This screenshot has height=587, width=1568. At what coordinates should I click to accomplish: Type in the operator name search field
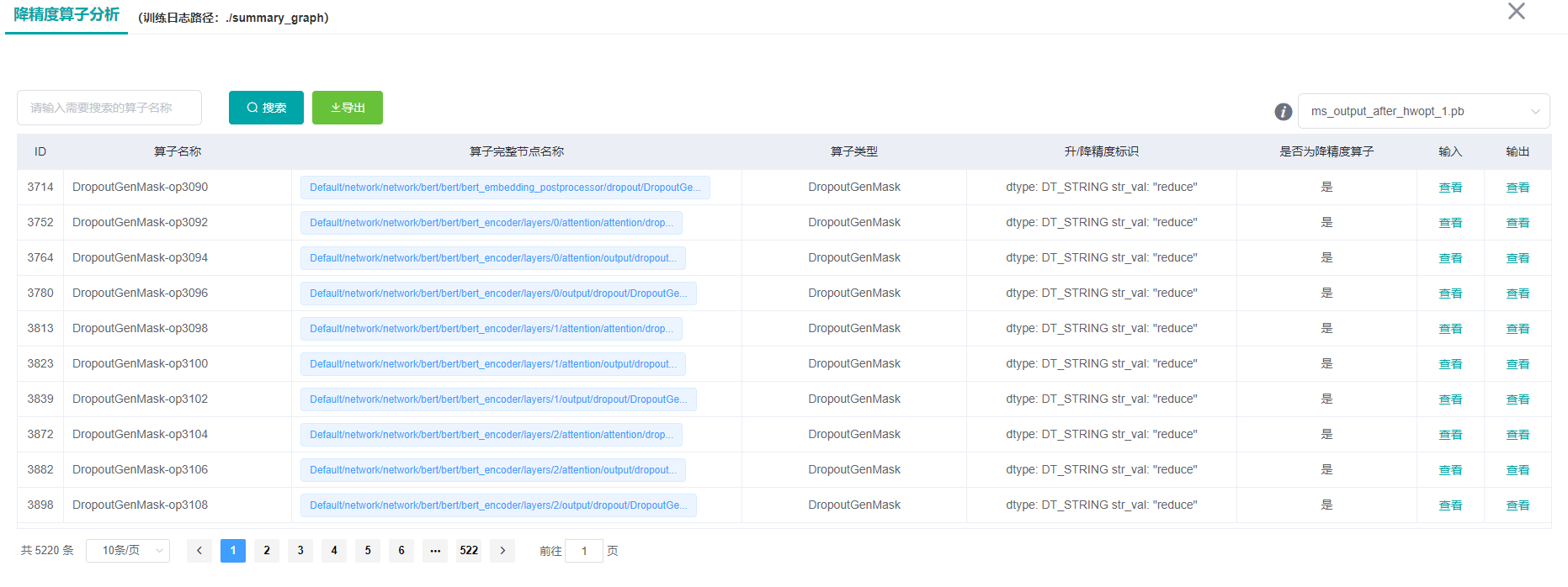pos(109,108)
